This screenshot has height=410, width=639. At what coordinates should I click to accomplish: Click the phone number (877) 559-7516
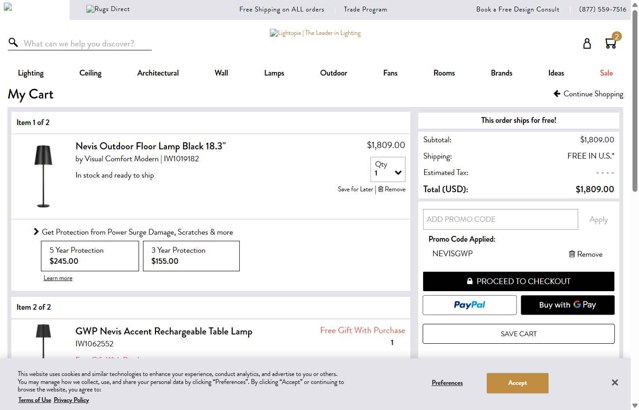click(602, 9)
